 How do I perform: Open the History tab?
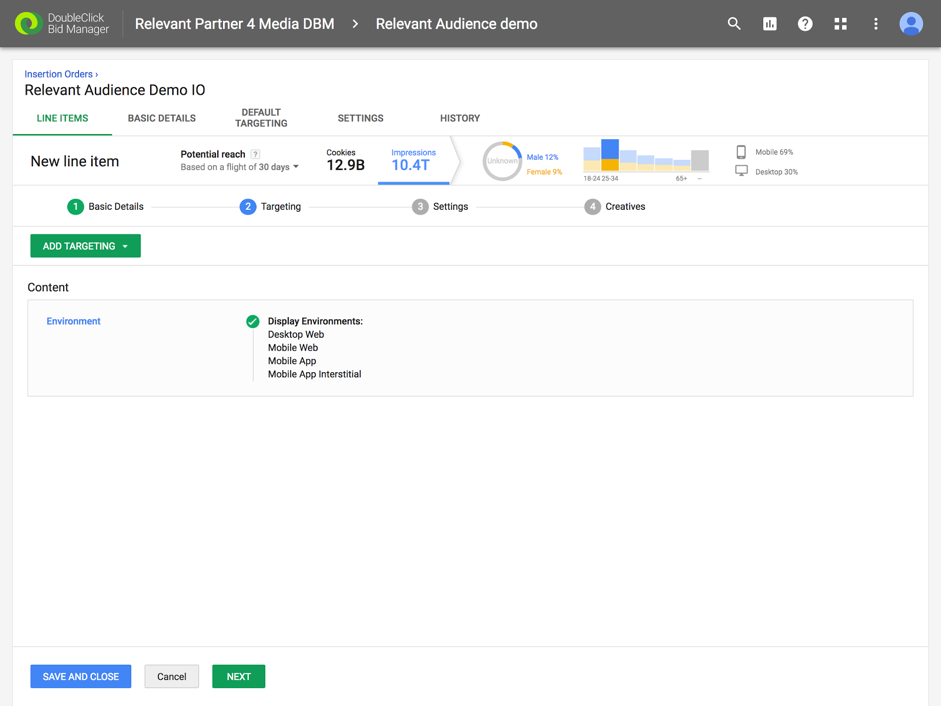pos(460,118)
